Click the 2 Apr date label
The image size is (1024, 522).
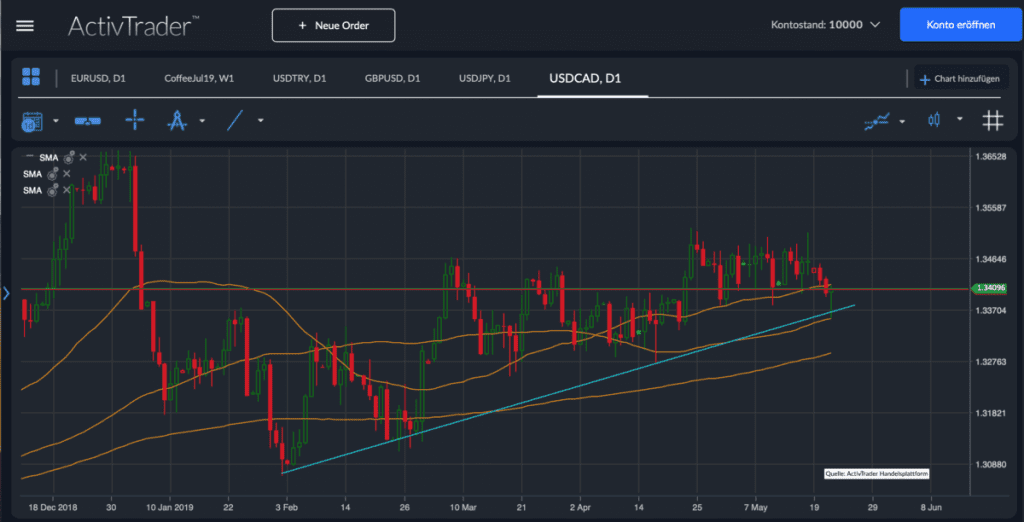(x=579, y=506)
